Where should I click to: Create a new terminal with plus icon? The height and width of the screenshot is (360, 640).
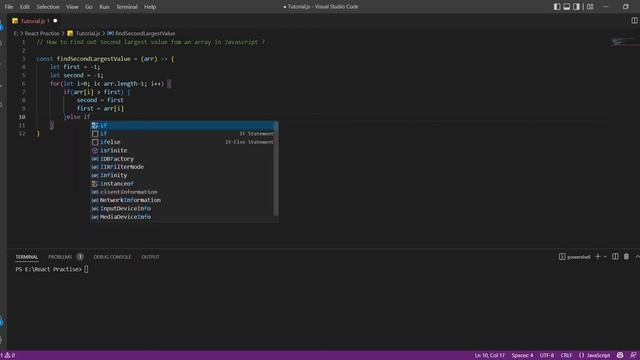click(598, 257)
